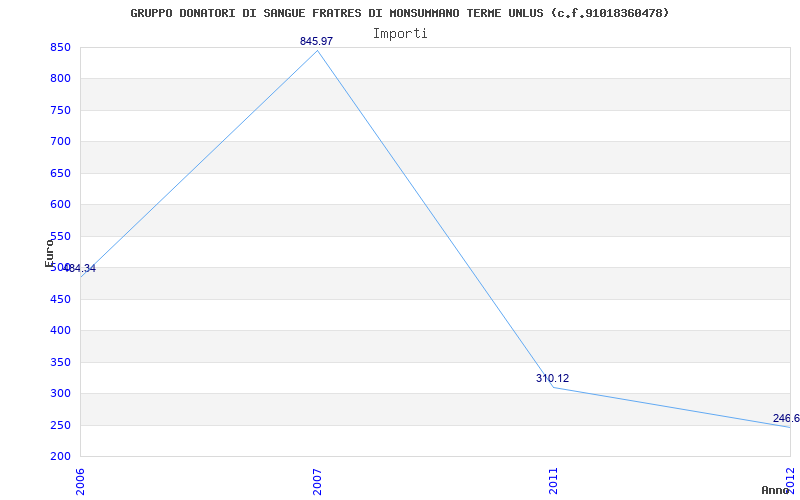800x500 pixels.
Task: Select the Importi subtitle text
Action: pos(400,34)
